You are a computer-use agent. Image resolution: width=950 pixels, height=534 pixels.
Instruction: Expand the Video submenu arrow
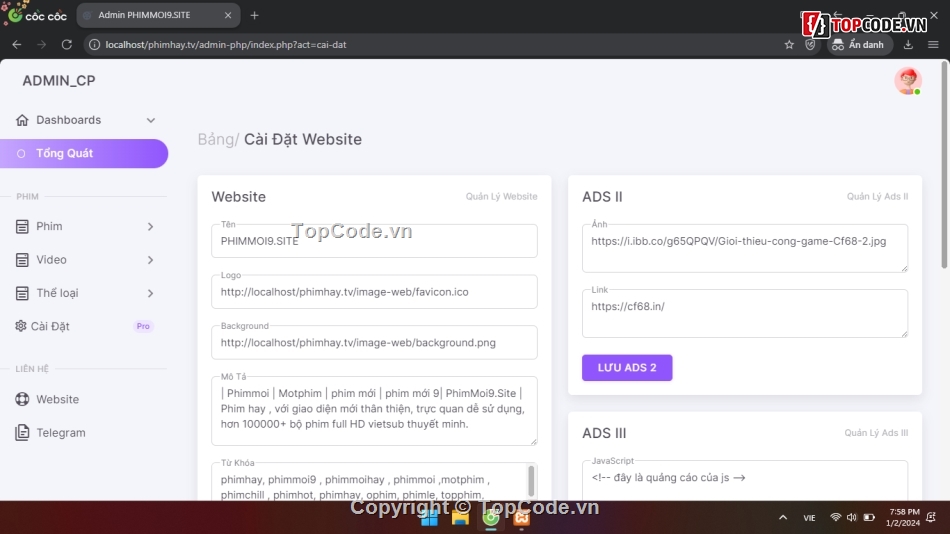[x=150, y=260]
